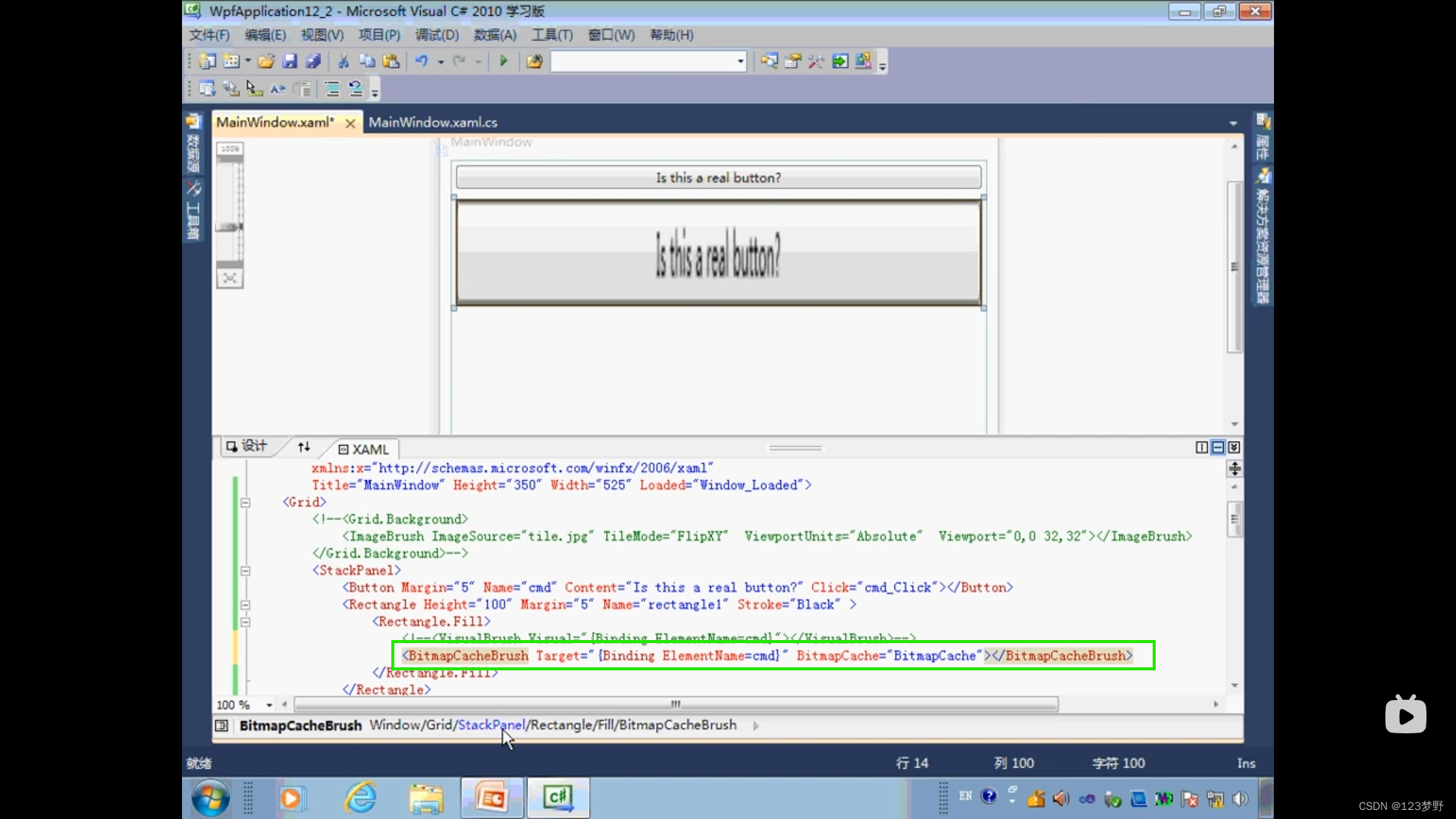The image size is (1456, 819).
Task: Click the Start Page green arrow icon
Action: coord(839,61)
